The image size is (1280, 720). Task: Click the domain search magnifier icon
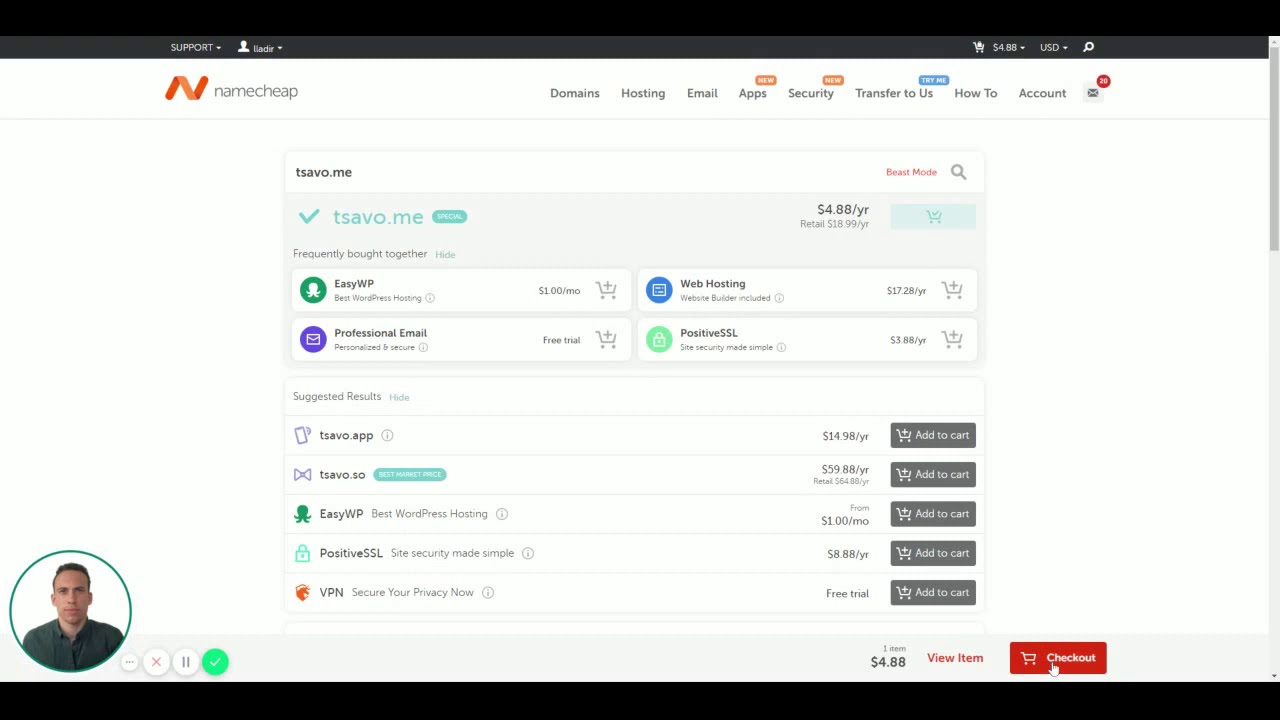[958, 172]
